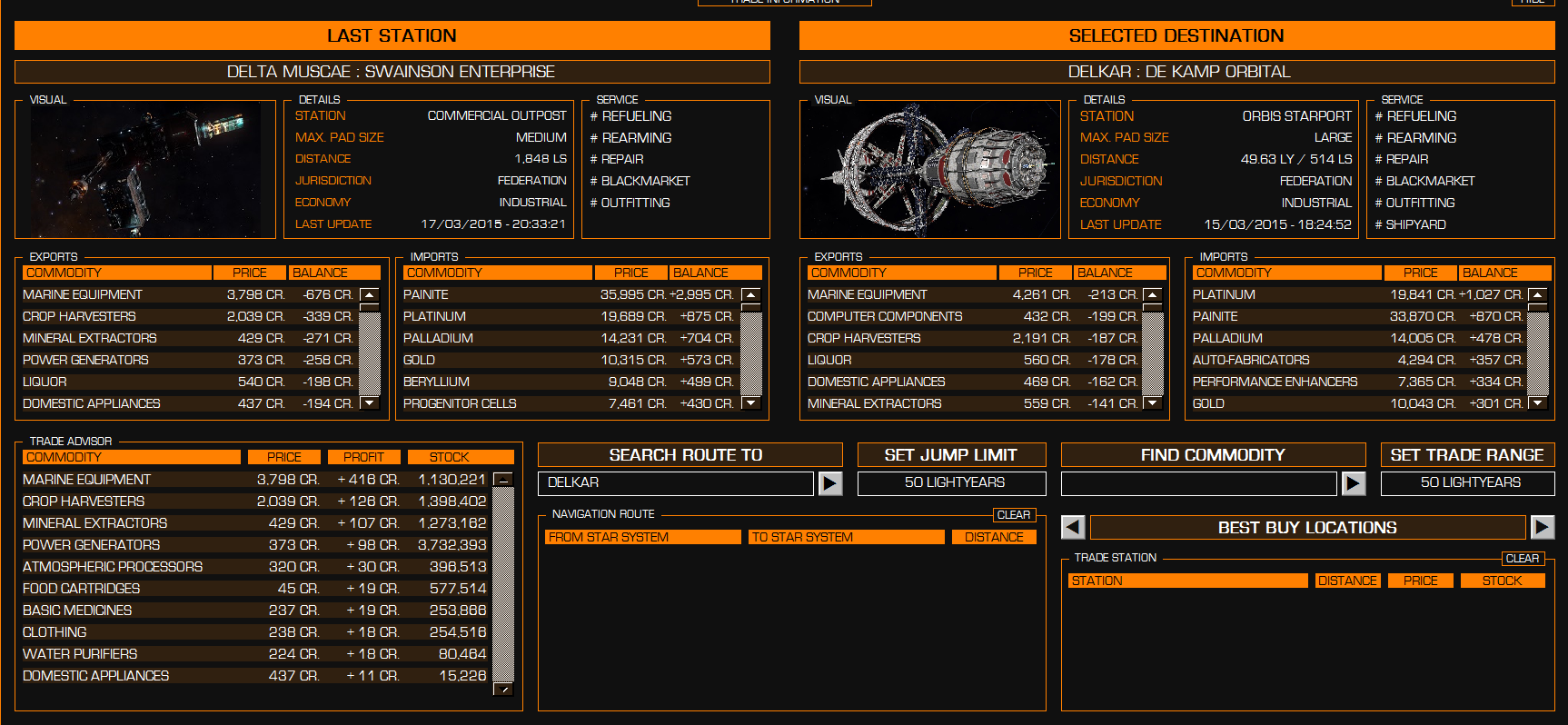Image resolution: width=1568 pixels, height=725 pixels.
Task: Click SHIPYARD service of De Kamp Orbital
Action: pos(1410,224)
